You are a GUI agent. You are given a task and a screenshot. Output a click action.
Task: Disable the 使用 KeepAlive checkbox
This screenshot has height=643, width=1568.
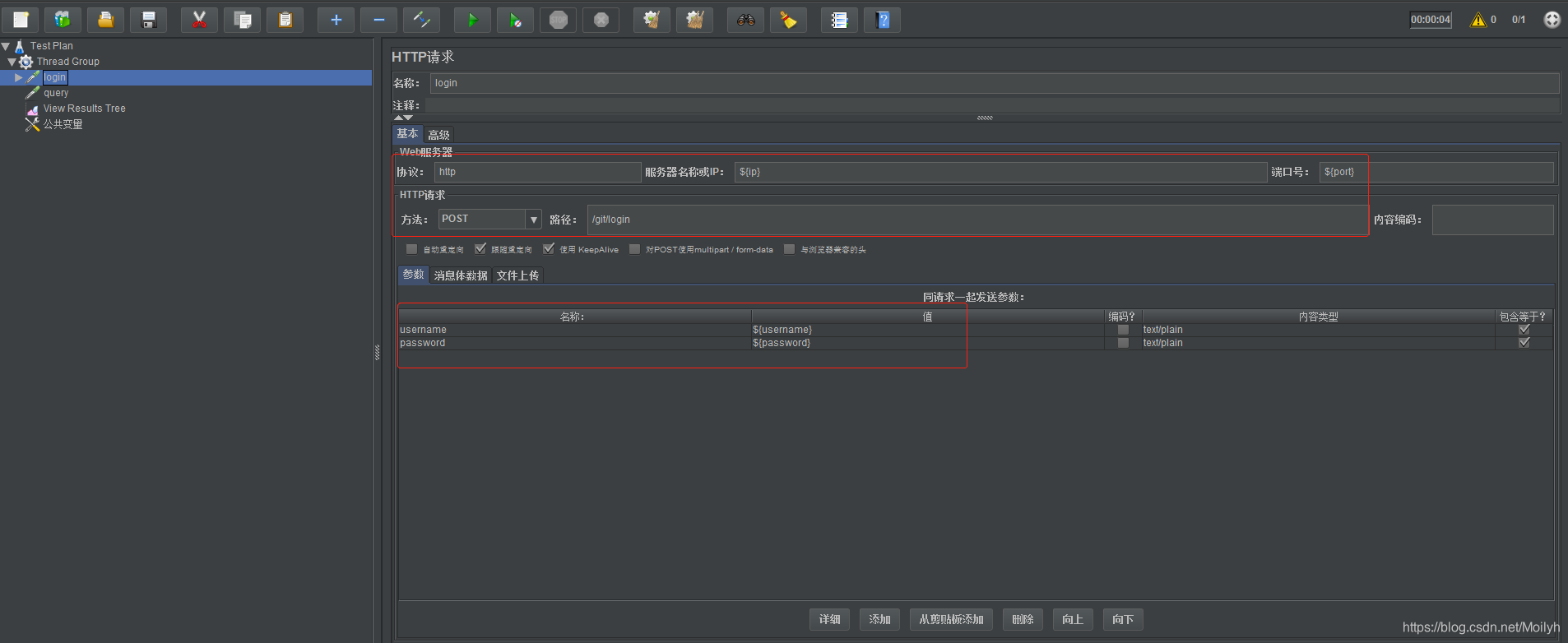tap(549, 249)
